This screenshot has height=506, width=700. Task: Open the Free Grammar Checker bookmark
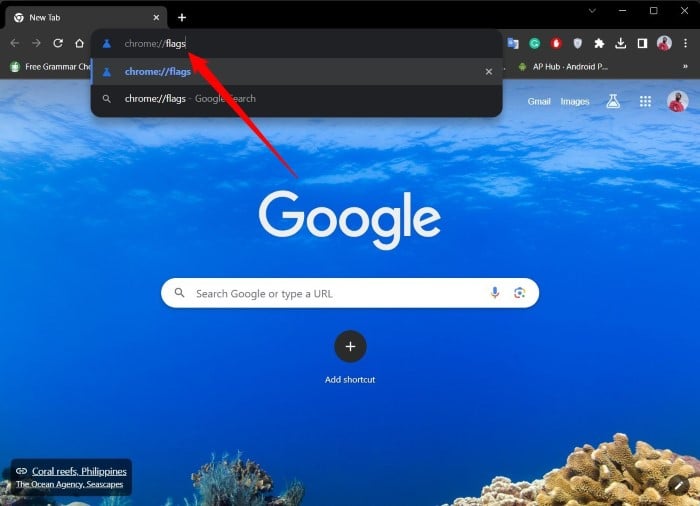50,67
